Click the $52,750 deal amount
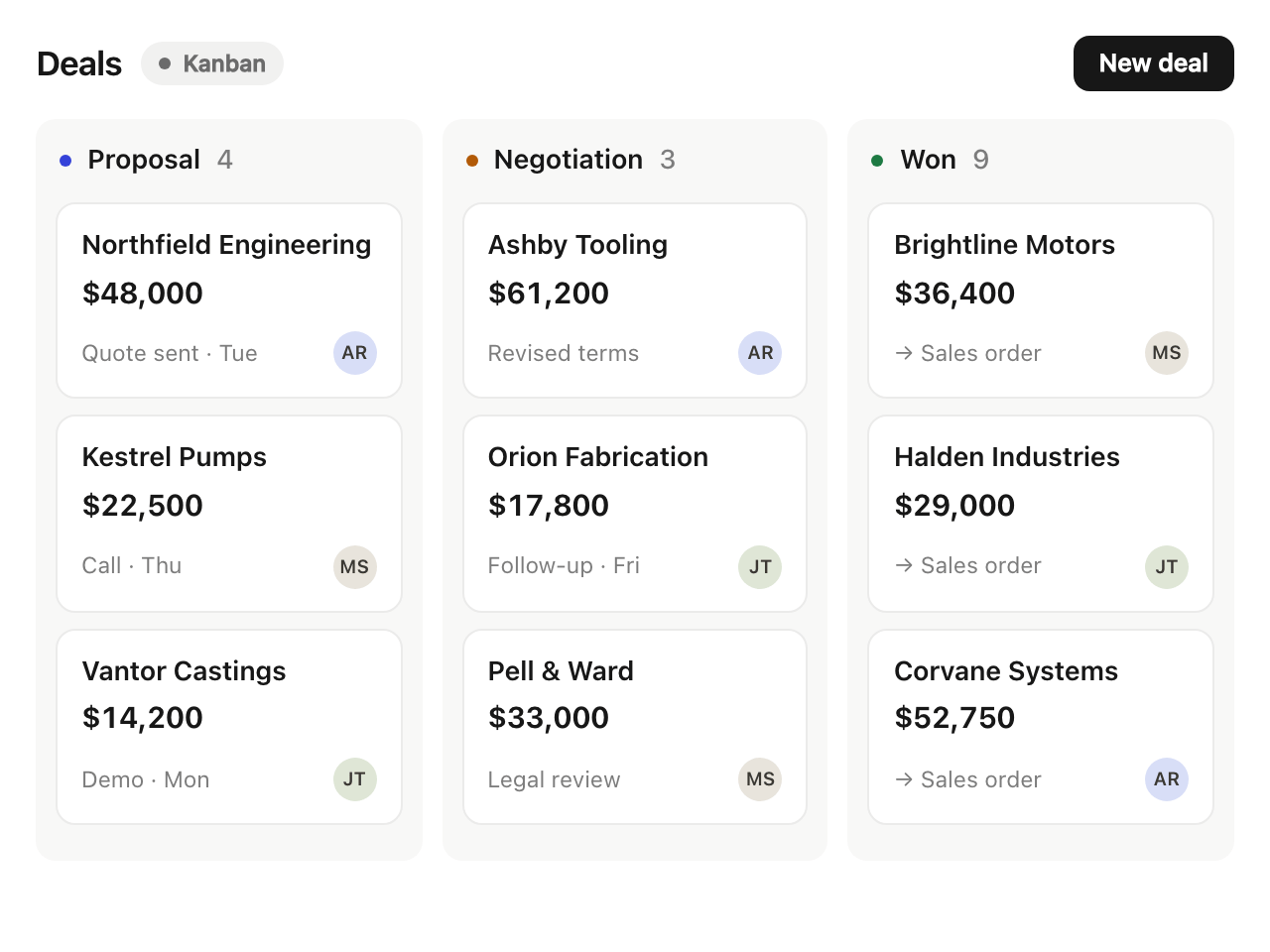1270x952 pixels. (x=954, y=718)
